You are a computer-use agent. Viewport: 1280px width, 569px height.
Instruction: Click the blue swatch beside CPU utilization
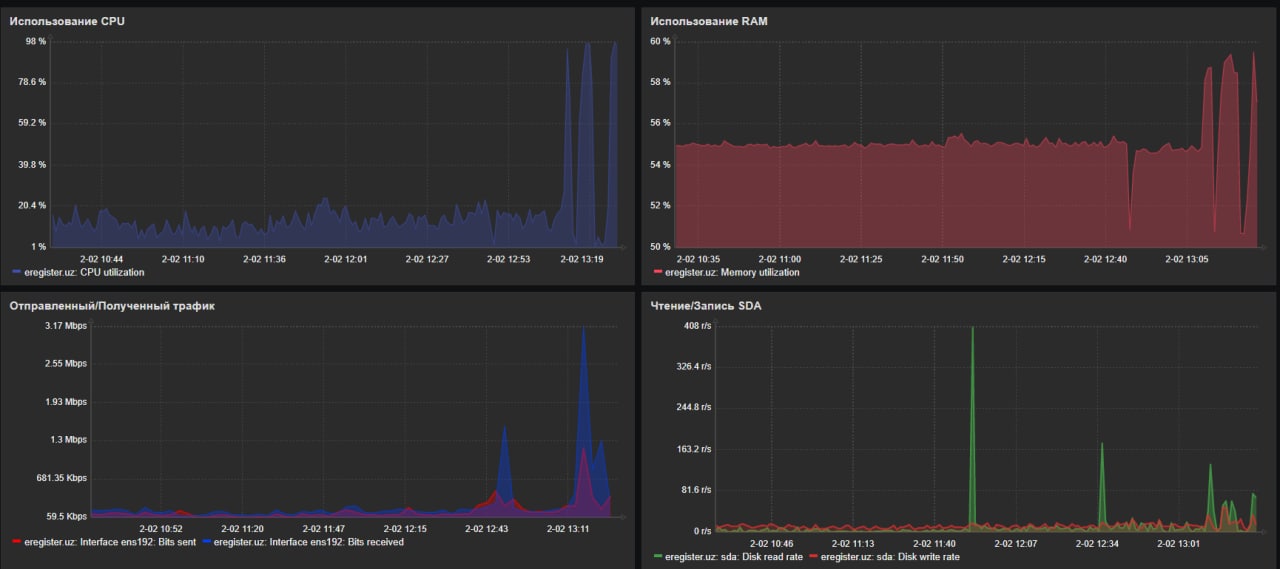pyautogui.click(x=16, y=273)
